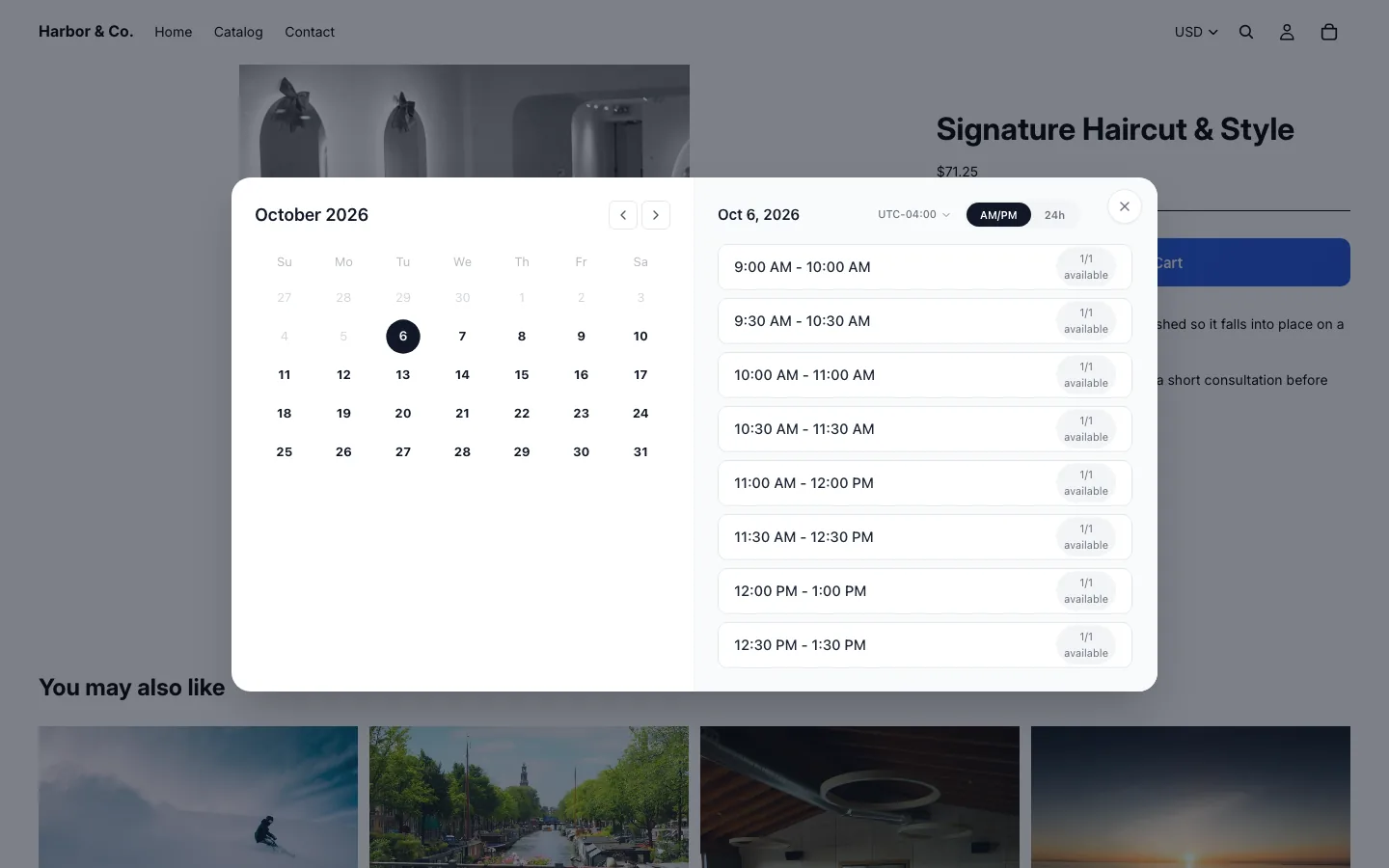Select October 6 in the calendar
Screen dimensions: 1389x868
[x=403, y=337]
